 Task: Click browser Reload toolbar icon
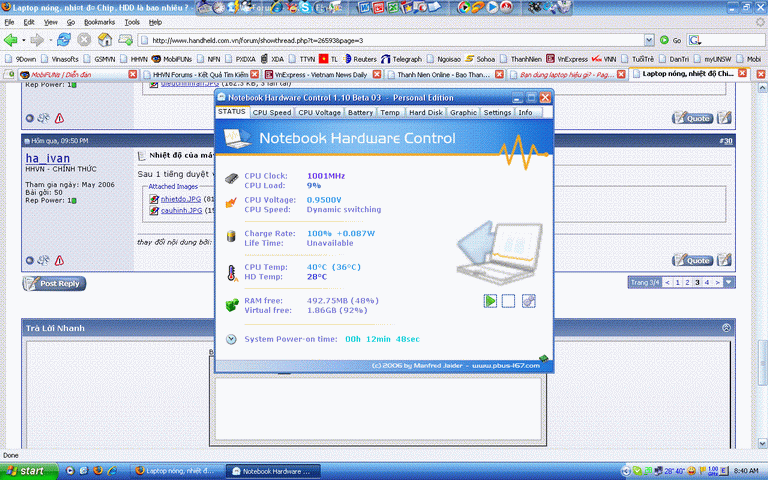coord(63,40)
